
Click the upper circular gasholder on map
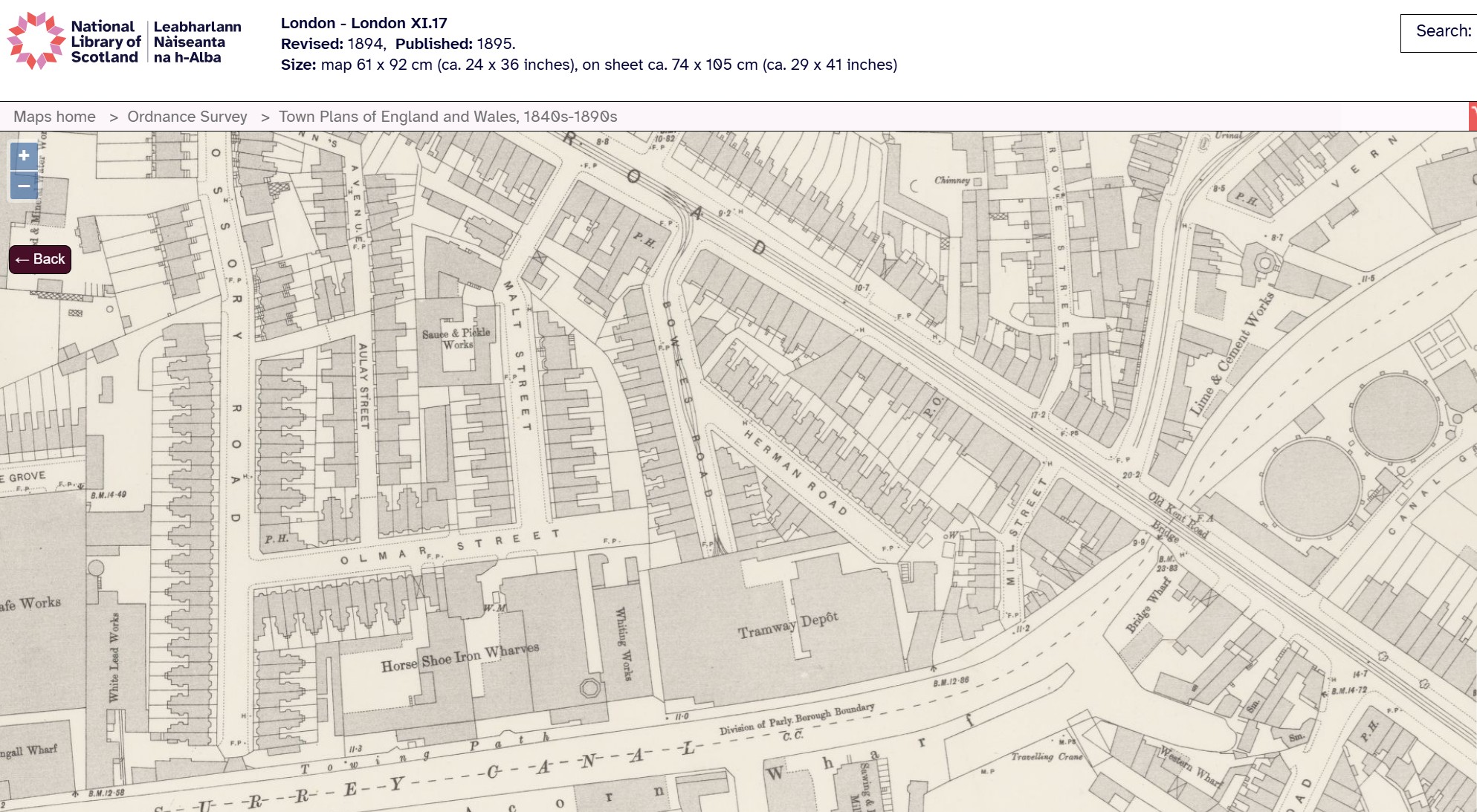[1395, 418]
